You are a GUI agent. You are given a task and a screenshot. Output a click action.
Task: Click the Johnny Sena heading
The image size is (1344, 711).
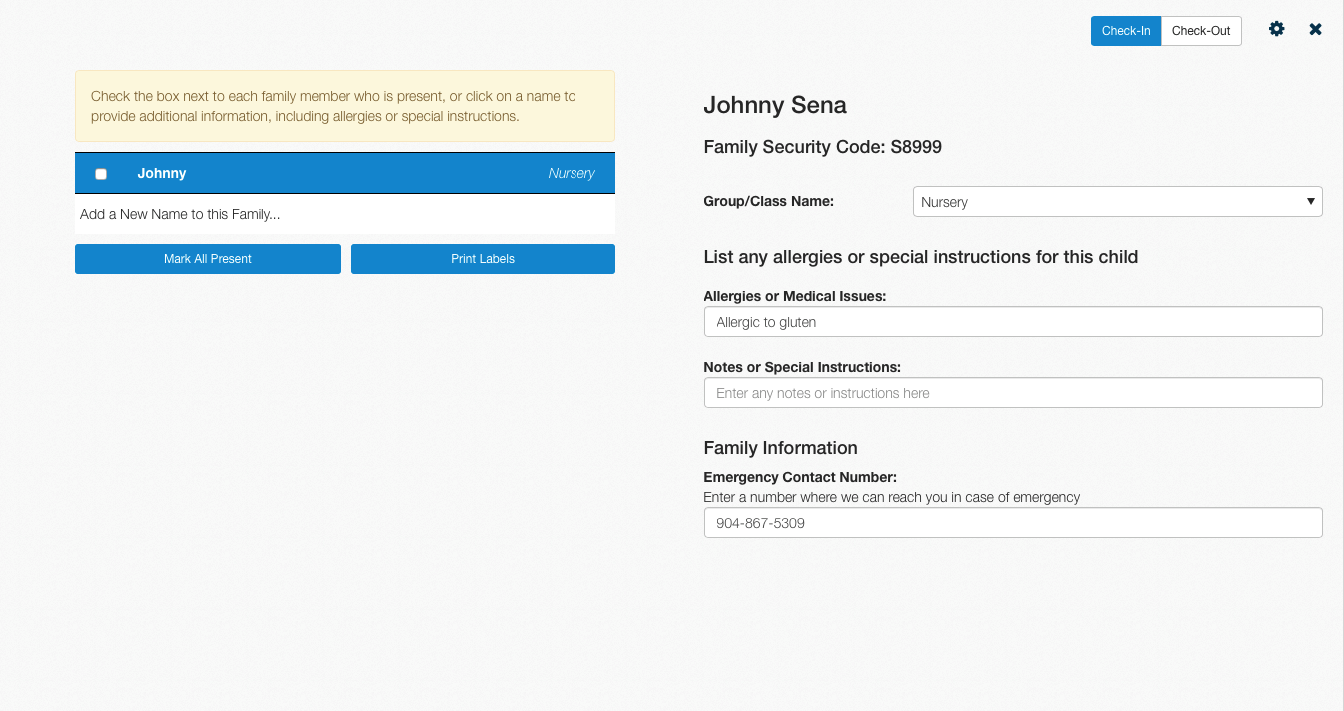pos(775,105)
